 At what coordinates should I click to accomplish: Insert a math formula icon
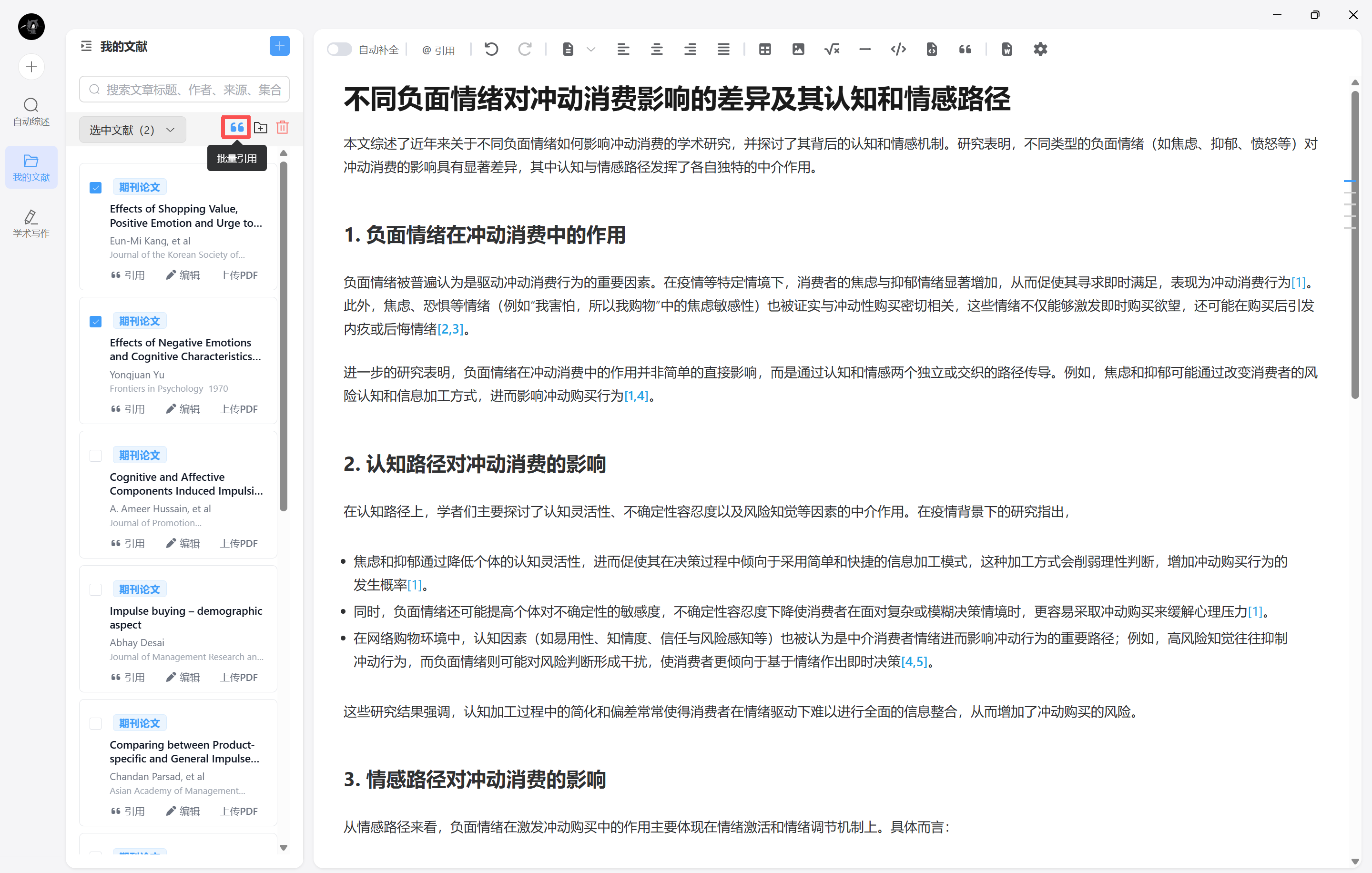point(831,50)
